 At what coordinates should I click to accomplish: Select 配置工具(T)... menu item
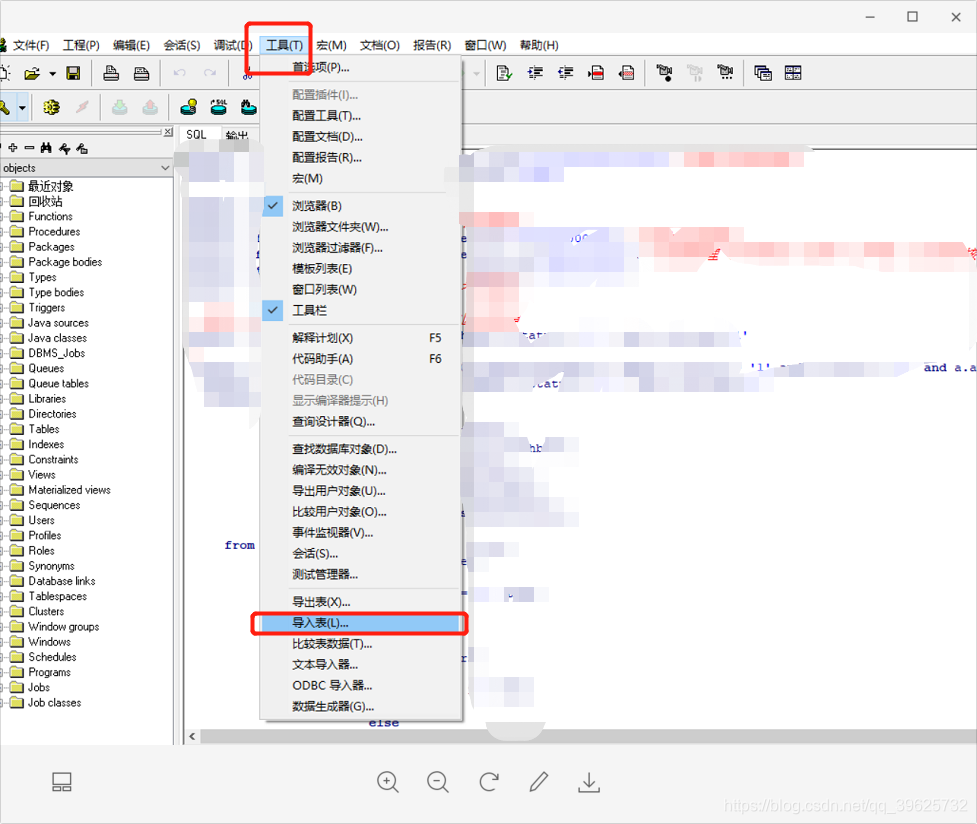(x=361, y=116)
